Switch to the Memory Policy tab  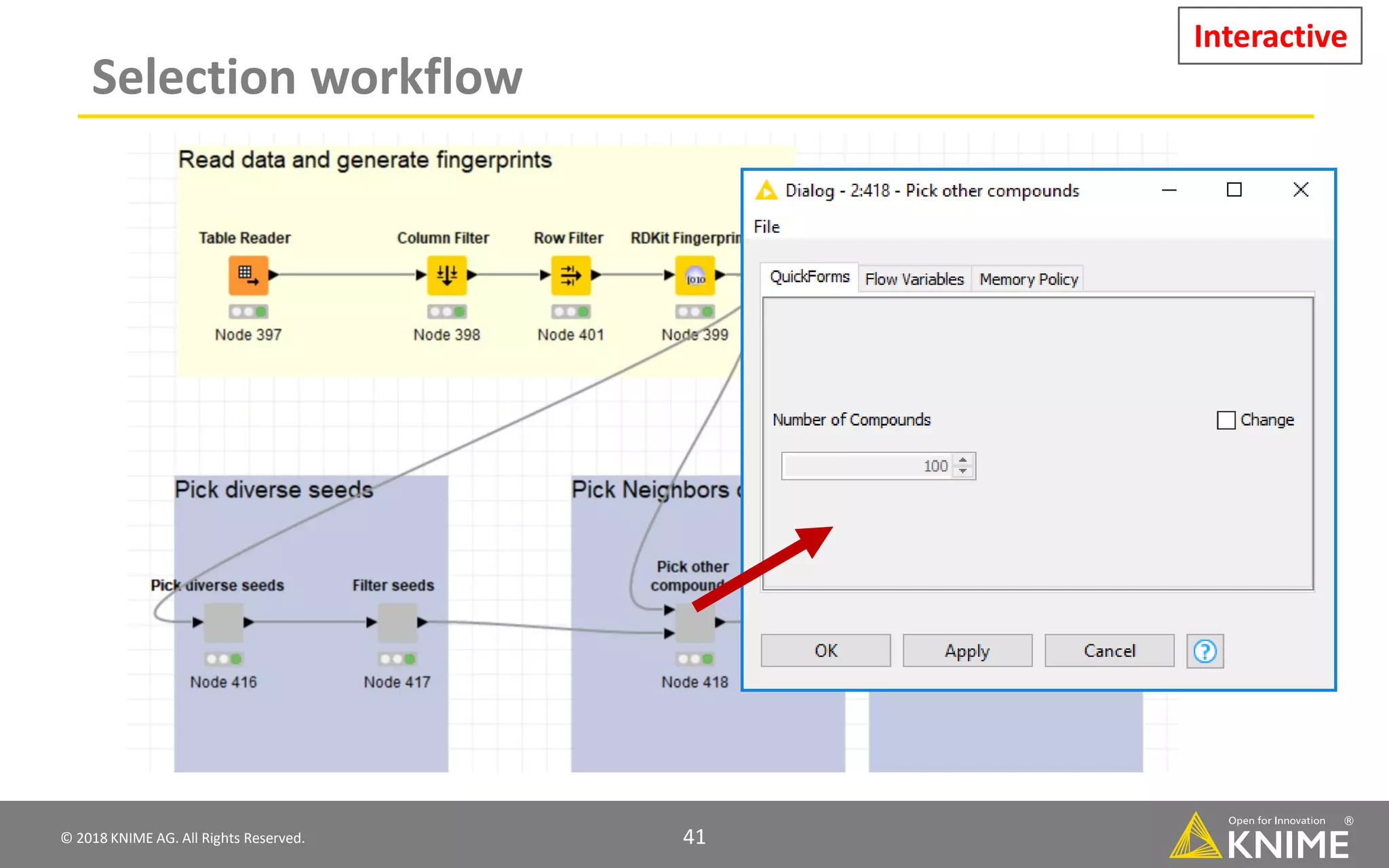tap(1028, 279)
